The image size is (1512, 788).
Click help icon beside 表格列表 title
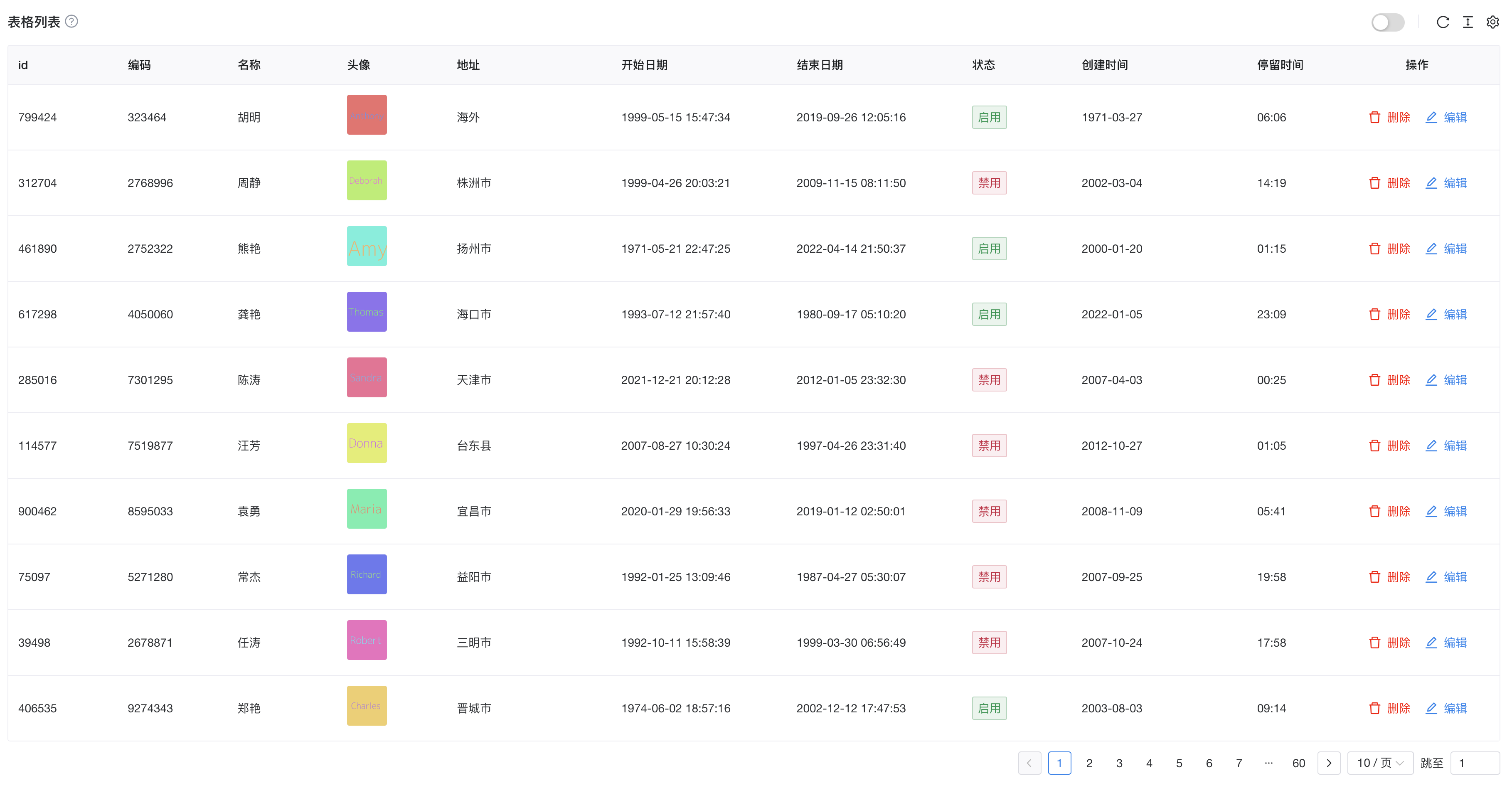tap(71, 22)
